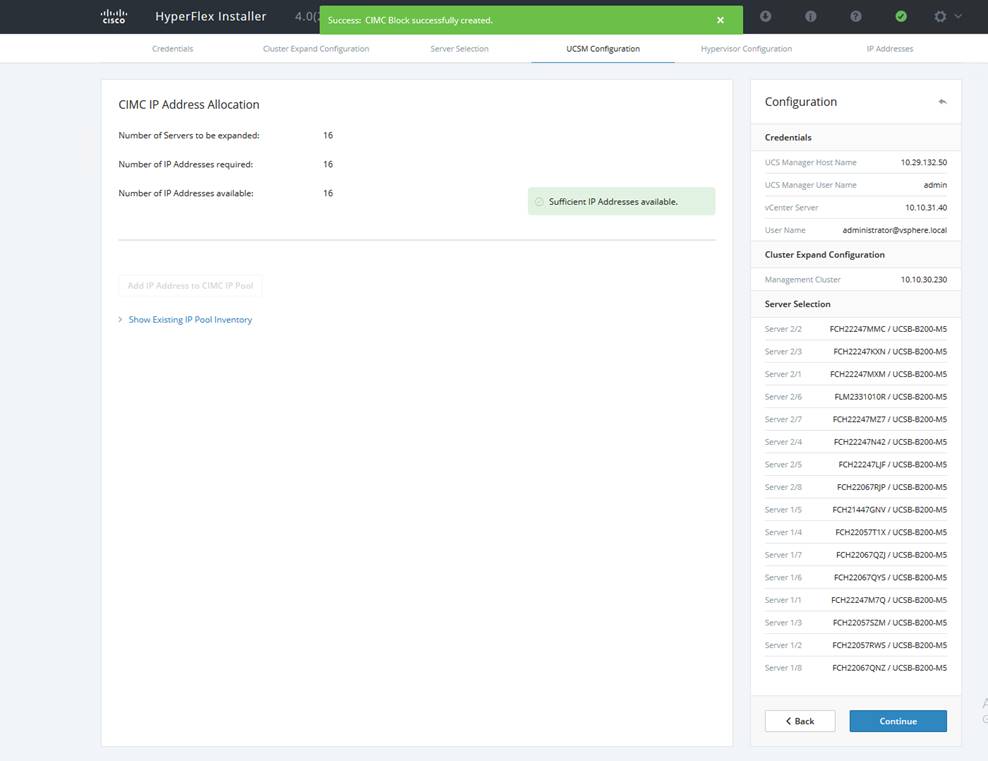The height and width of the screenshot is (761, 988).
Task: Open the help question mark icon
Action: pos(856,16)
